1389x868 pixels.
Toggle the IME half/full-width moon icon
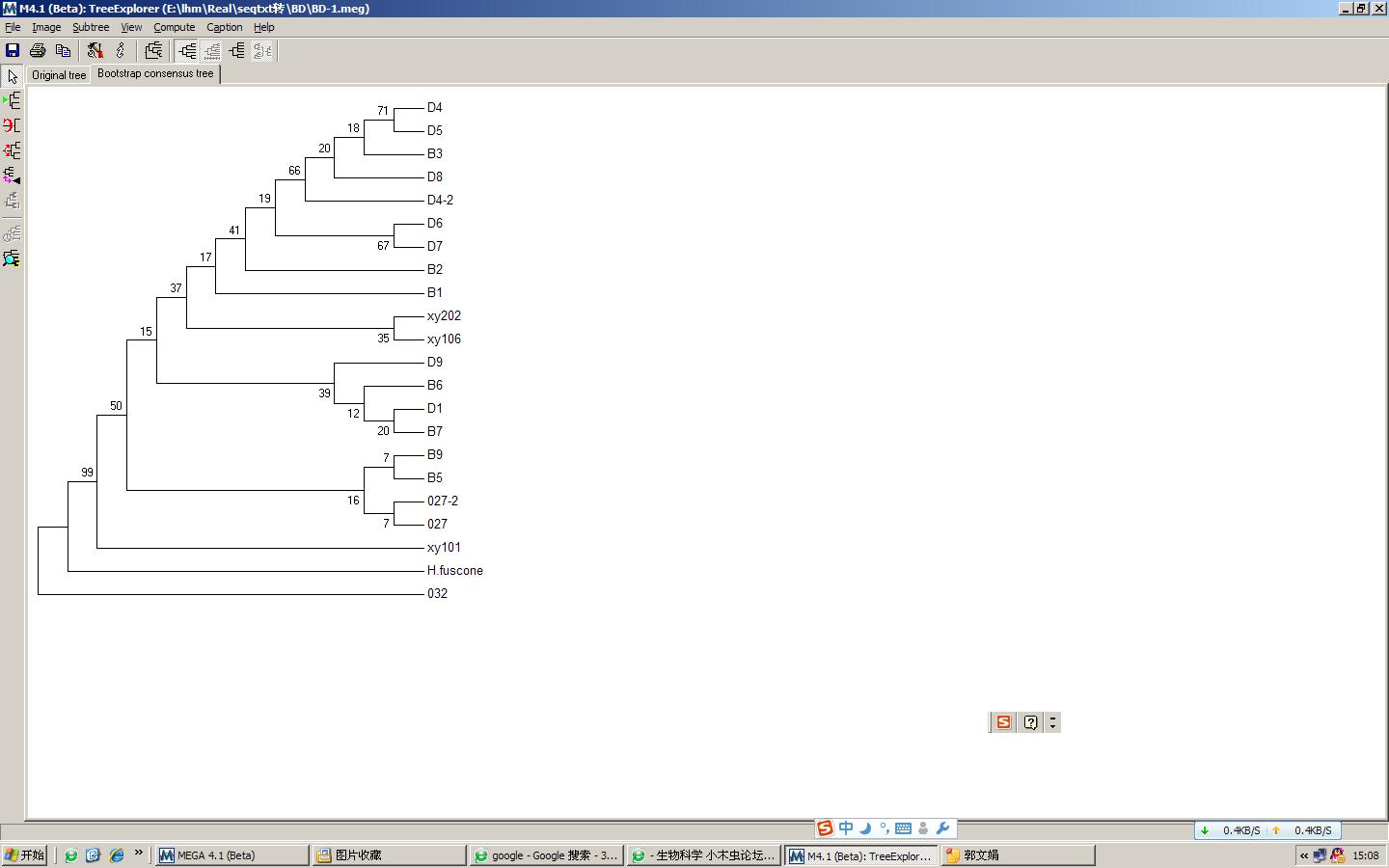tap(865, 828)
